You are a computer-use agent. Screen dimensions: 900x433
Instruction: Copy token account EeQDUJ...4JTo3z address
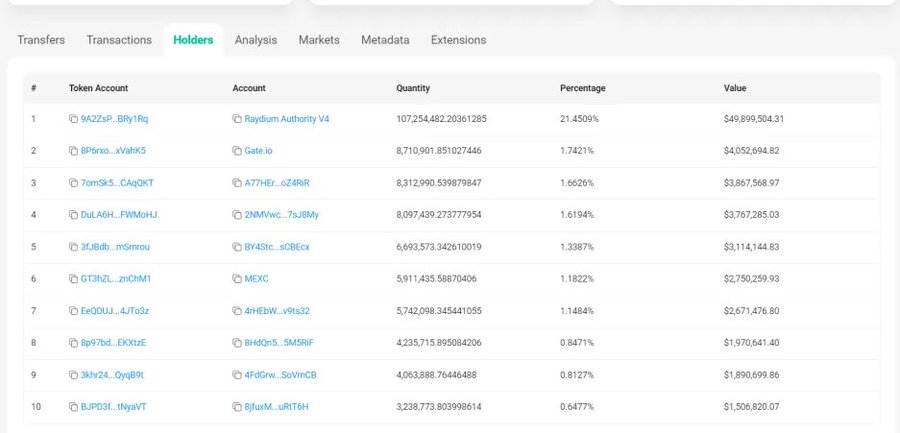pyautogui.click(x=73, y=311)
